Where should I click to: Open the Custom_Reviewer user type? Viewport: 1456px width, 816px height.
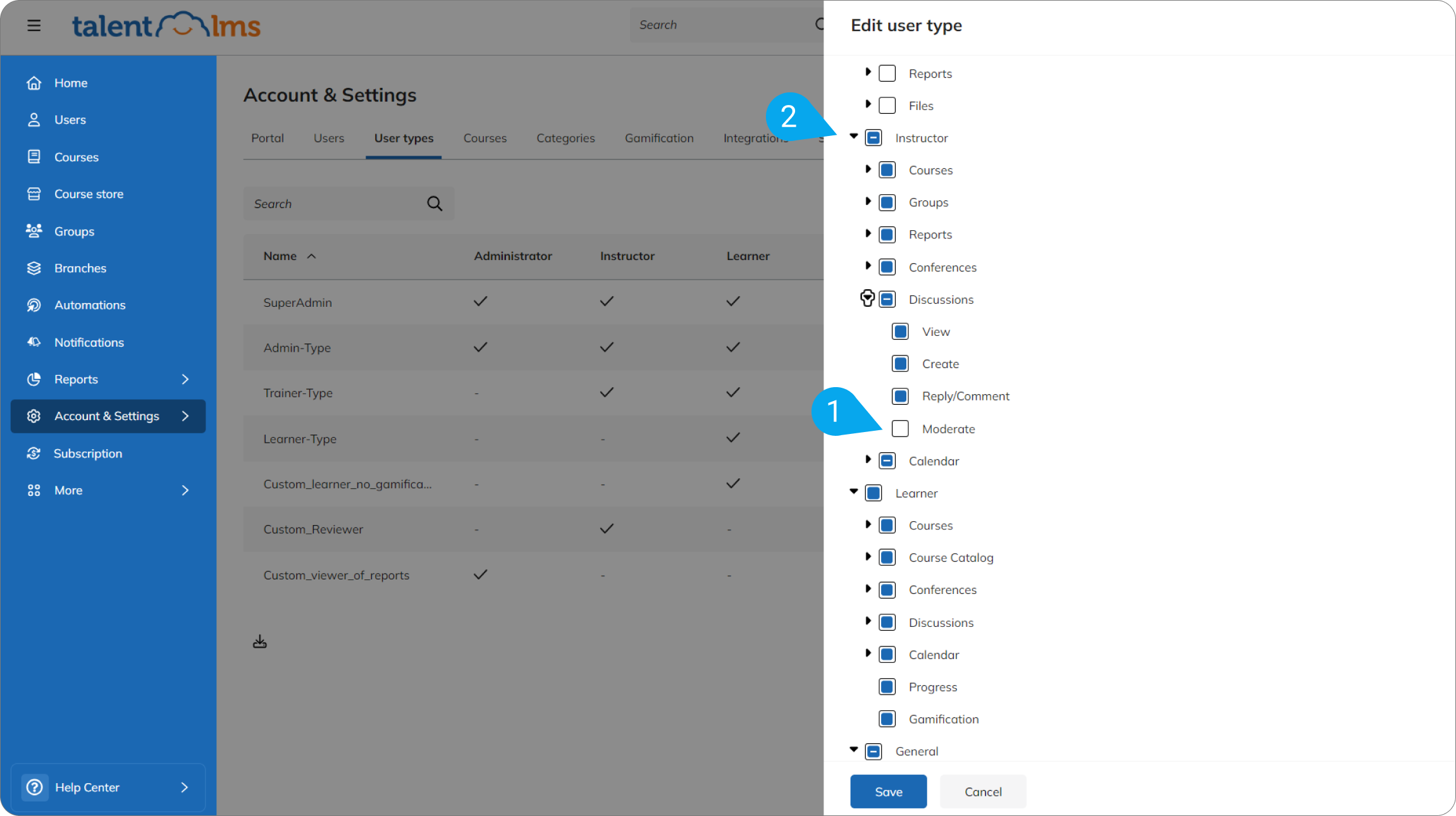tap(533, 529)
